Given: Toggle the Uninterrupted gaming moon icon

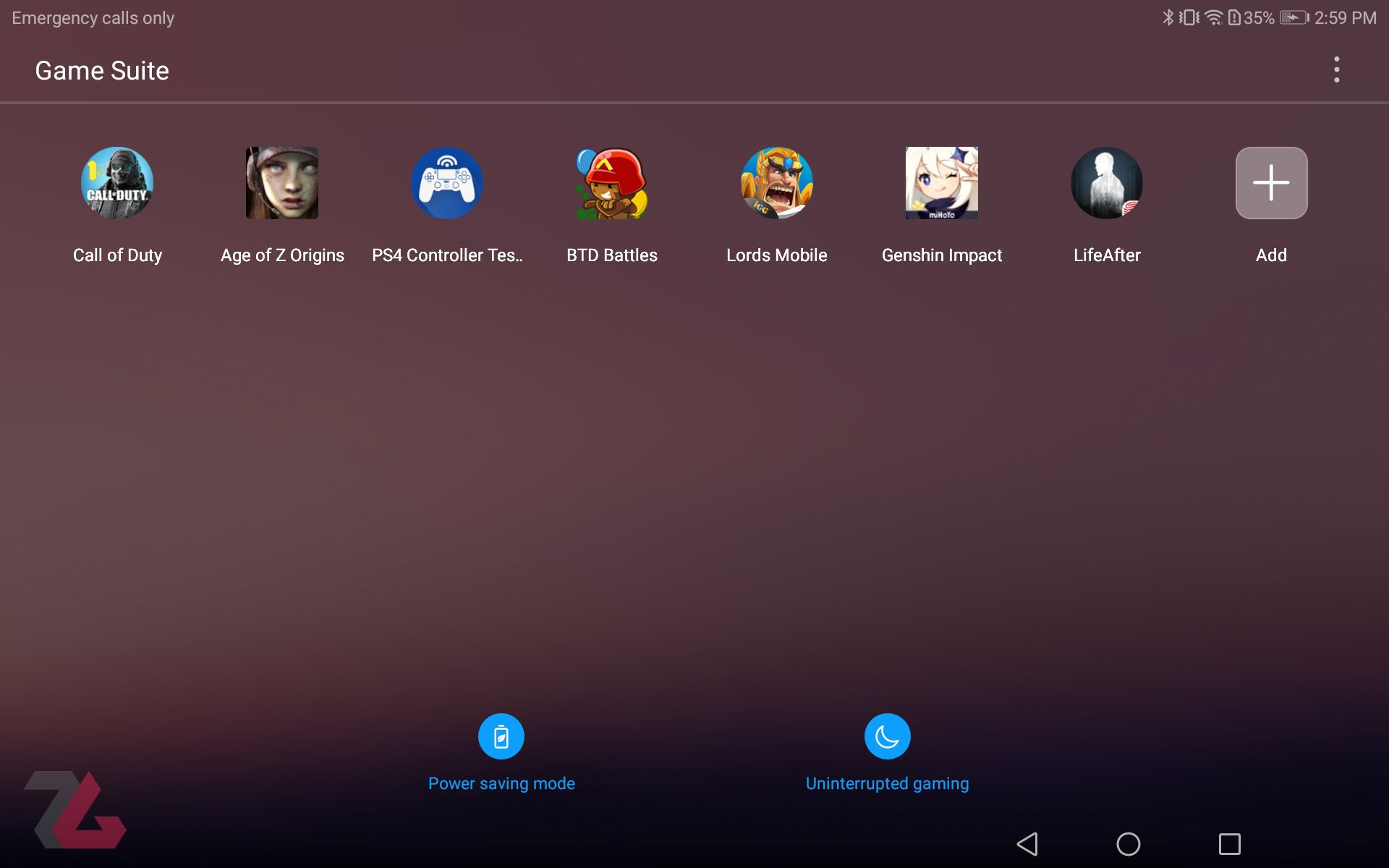Looking at the screenshot, I should tap(888, 736).
